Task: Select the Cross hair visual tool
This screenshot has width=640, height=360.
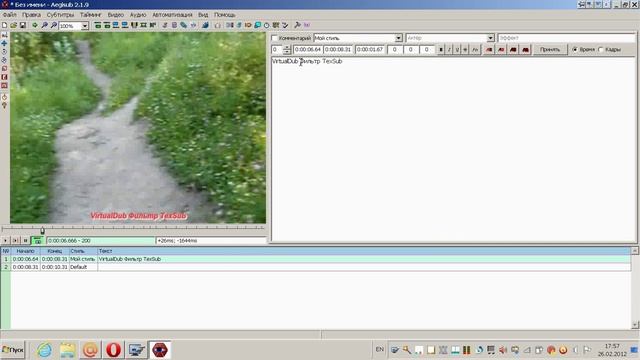Action: pyautogui.click(x=4, y=35)
